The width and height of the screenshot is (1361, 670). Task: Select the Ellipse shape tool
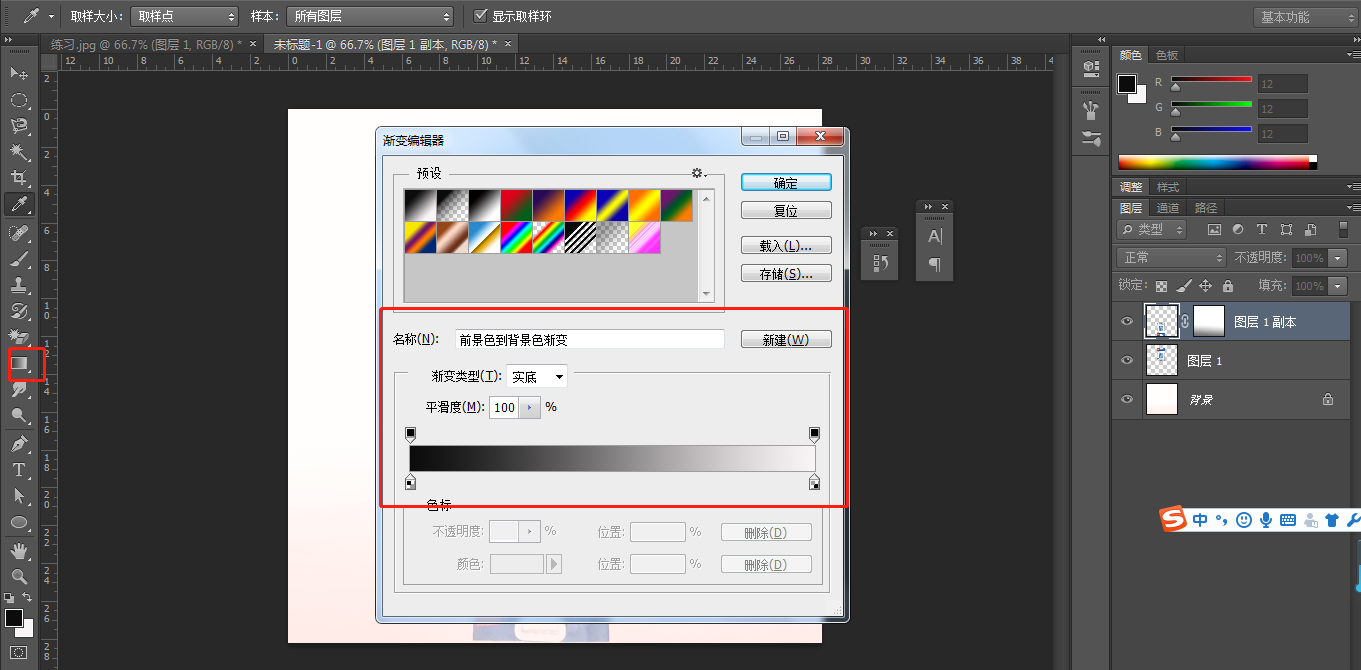[x=19, y=522]
